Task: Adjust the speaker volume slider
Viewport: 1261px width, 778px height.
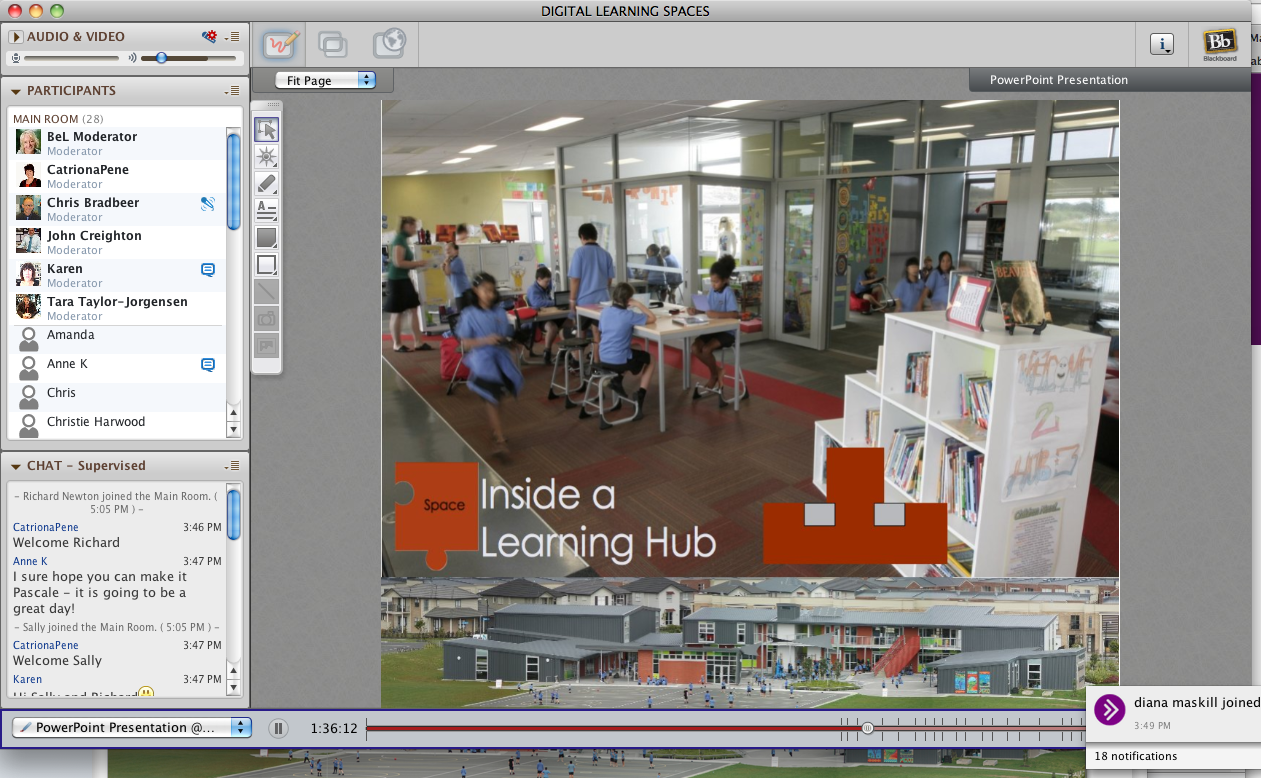Action: click(162, 57)
